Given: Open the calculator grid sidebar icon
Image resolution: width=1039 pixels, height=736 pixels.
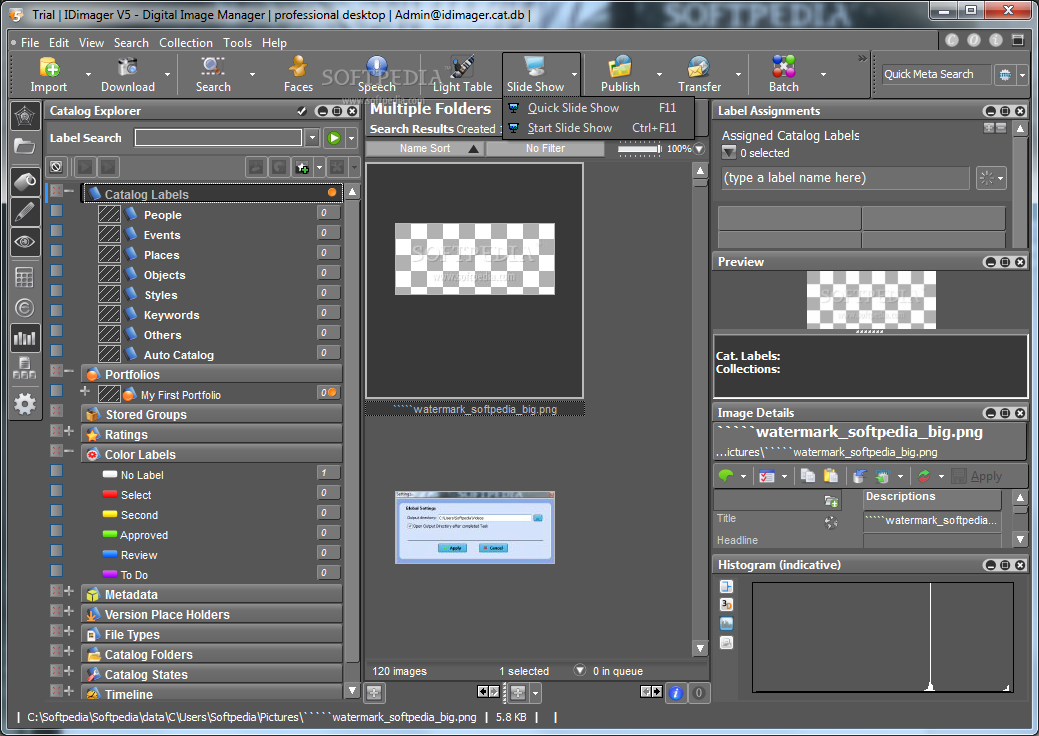Looking at the screenshot, I should point(25,278).
